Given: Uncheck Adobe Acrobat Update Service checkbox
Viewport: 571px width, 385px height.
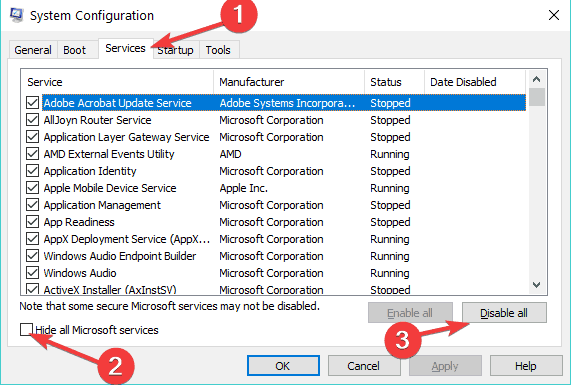Looking at the screenshot, I should pyautogui.click(x=32, y=103).
